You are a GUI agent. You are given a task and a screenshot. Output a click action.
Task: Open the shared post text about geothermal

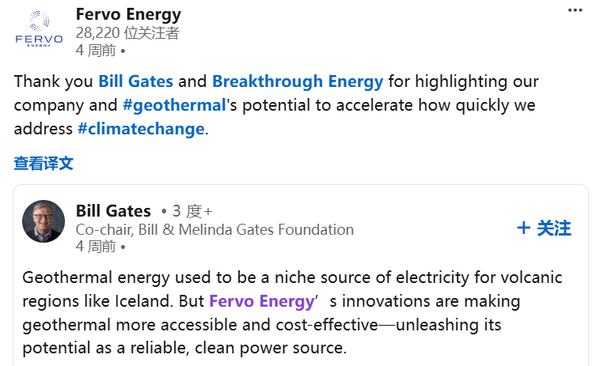(x=292, y=313)
